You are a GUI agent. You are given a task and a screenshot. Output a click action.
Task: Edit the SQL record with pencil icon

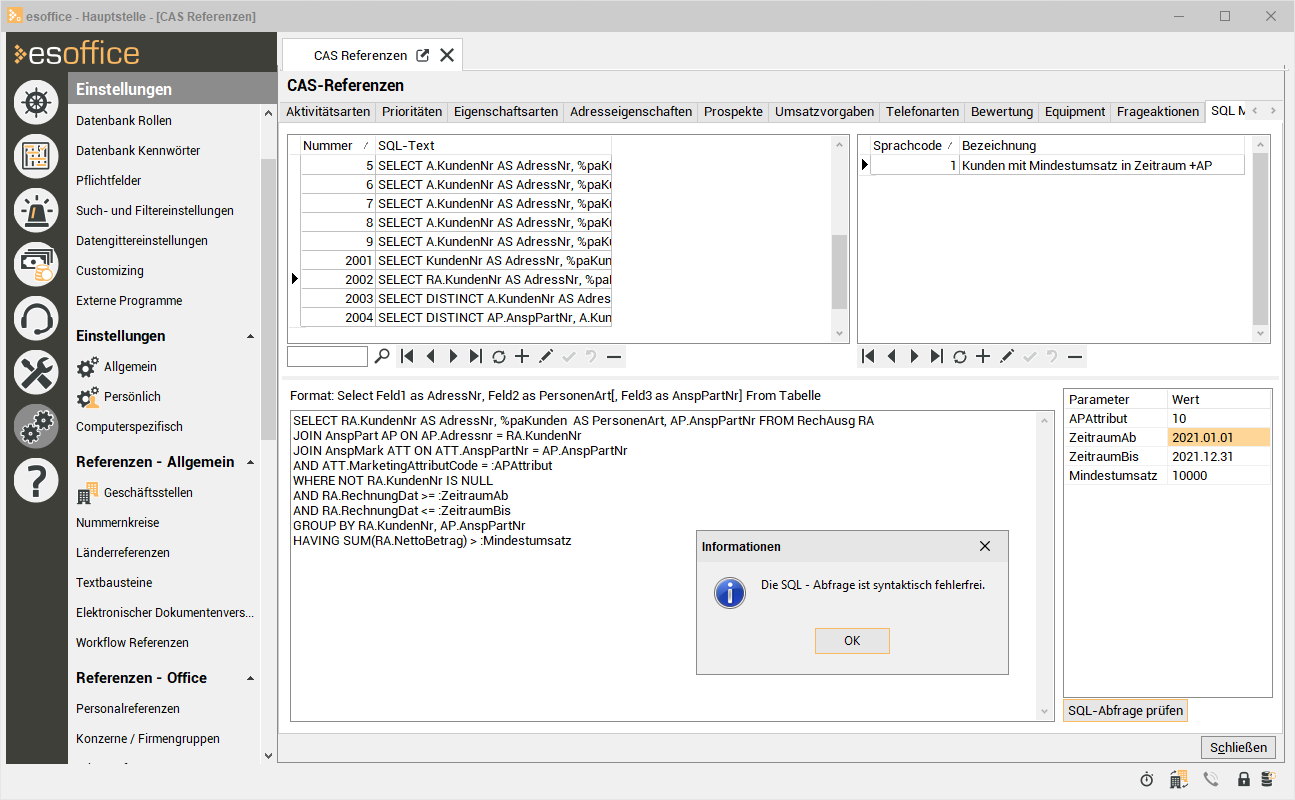(545, 356)
